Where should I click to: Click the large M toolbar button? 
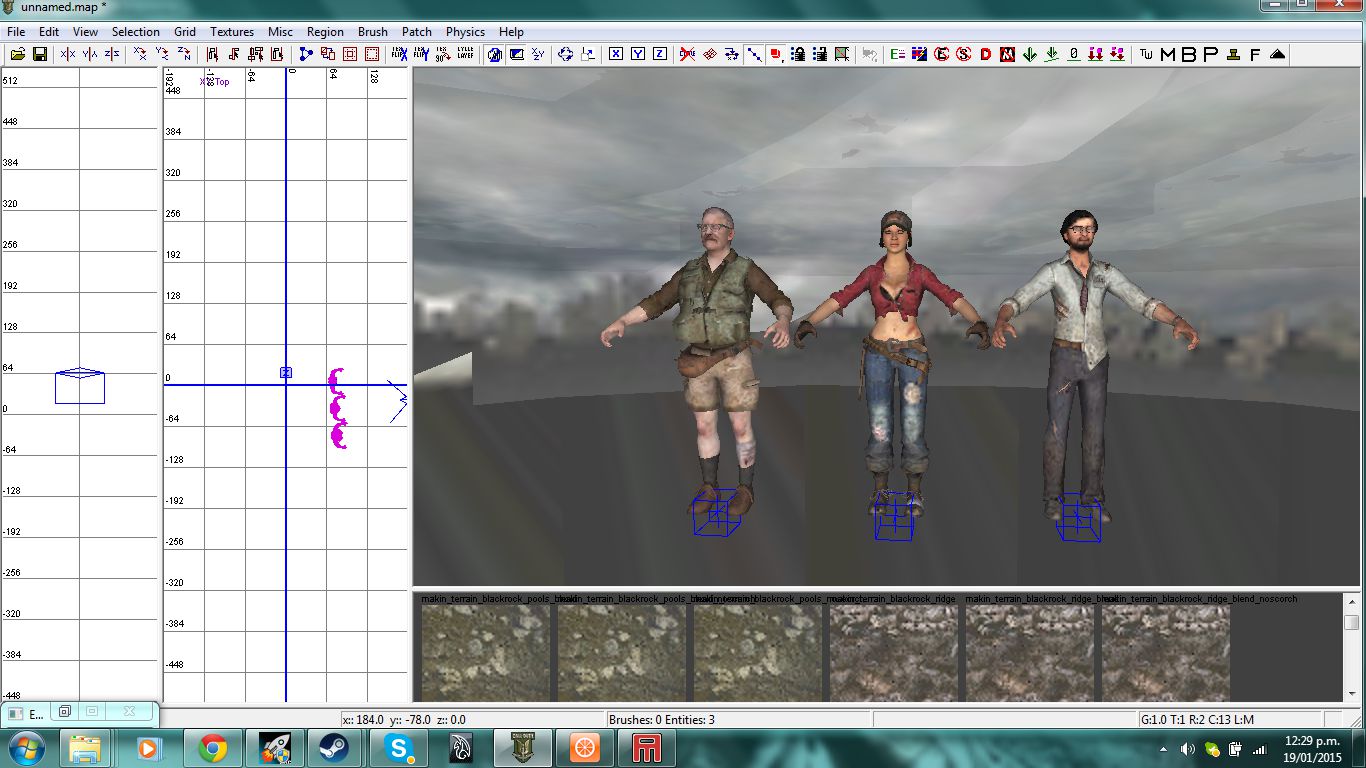(x=1167, y=54)
